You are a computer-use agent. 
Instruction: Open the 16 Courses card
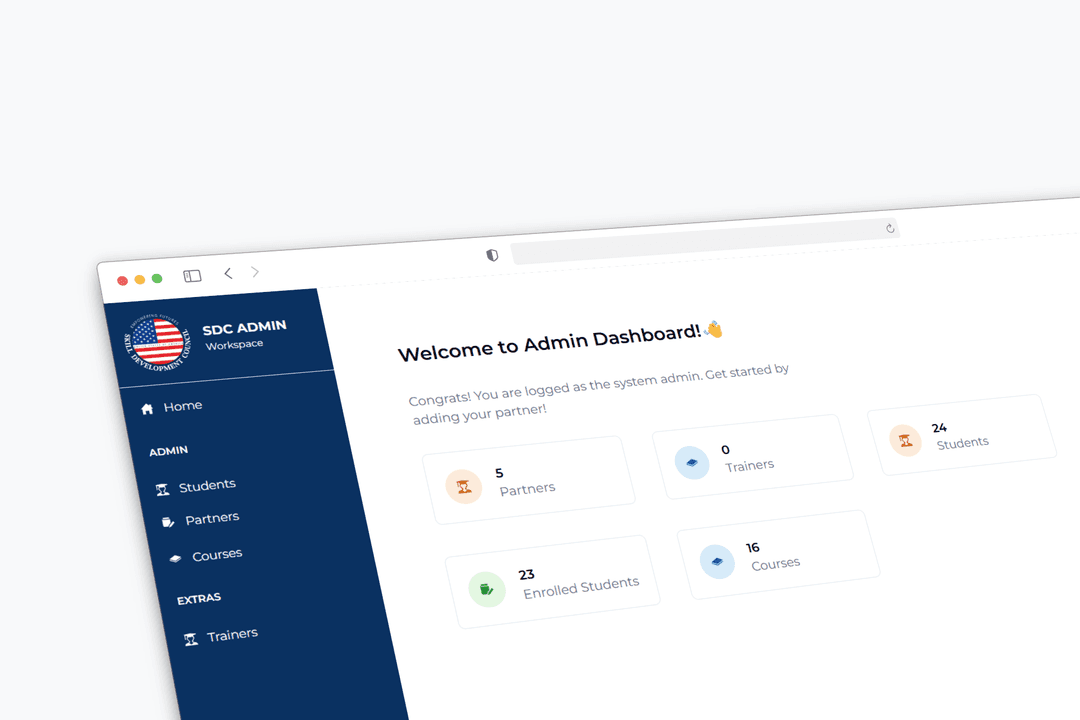pos(778,555)
